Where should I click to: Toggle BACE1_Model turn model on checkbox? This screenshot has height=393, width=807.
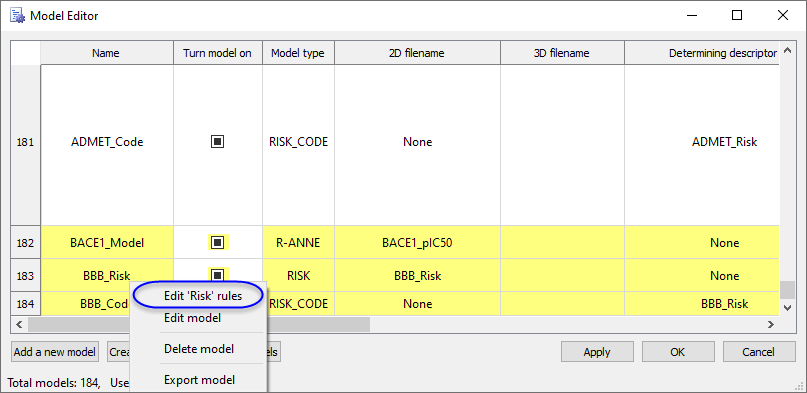click(218, 242)
